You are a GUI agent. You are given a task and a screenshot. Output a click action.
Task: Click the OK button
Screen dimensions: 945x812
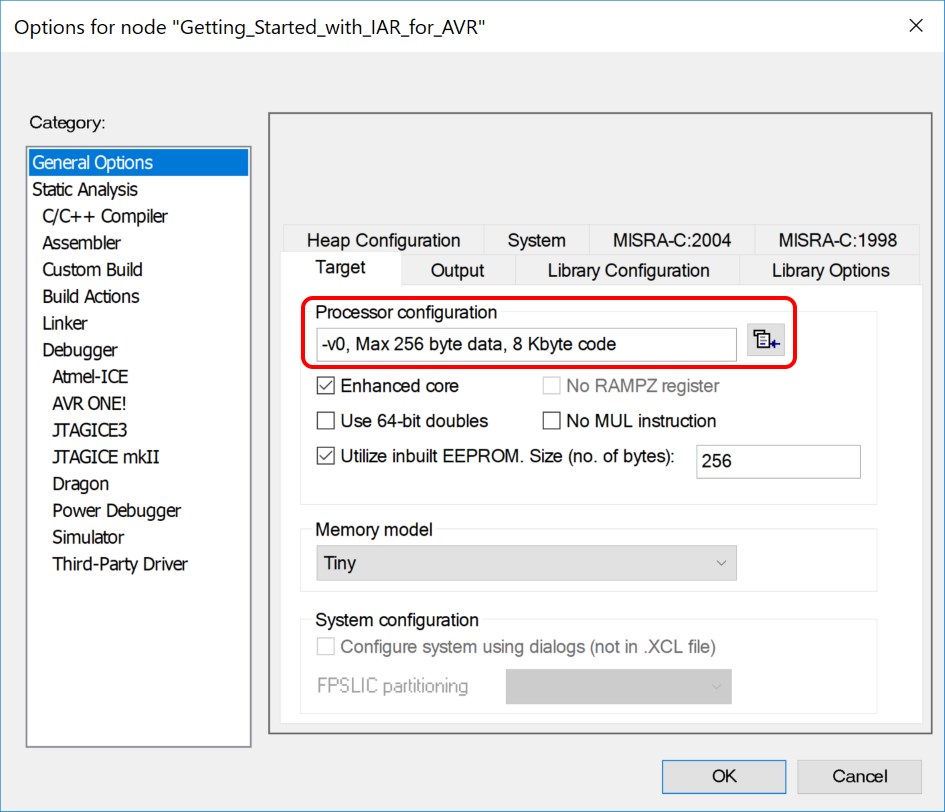click(724, 776)
